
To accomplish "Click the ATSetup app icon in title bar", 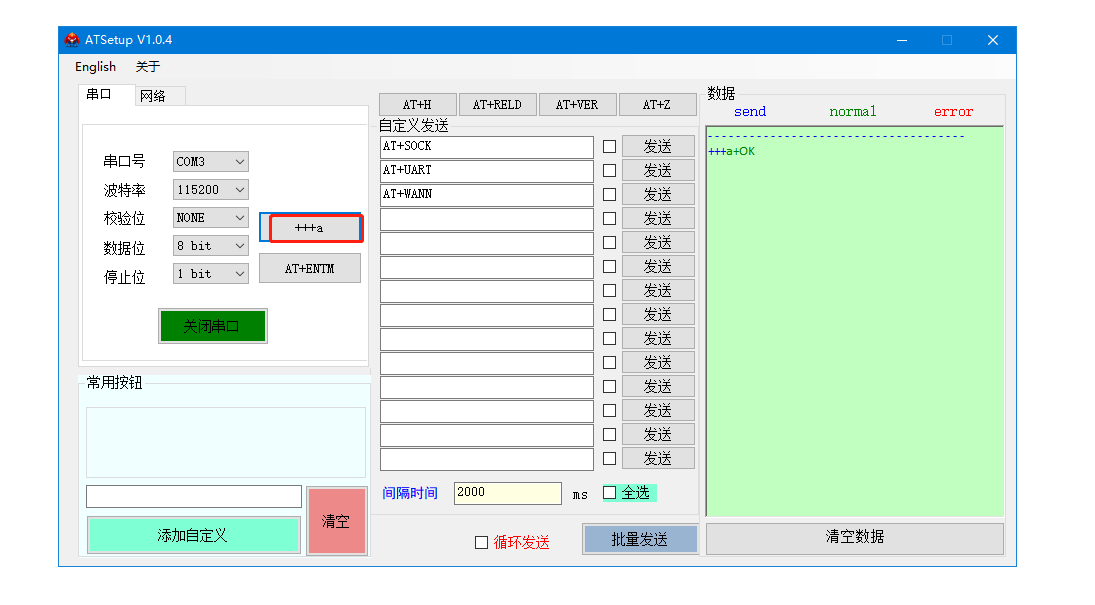I will click(x=72, y=40).
